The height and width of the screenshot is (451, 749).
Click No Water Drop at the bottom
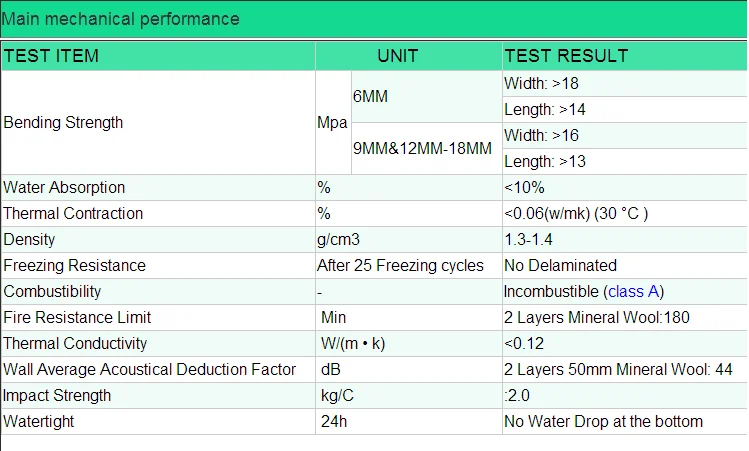(x=603, y=422)
